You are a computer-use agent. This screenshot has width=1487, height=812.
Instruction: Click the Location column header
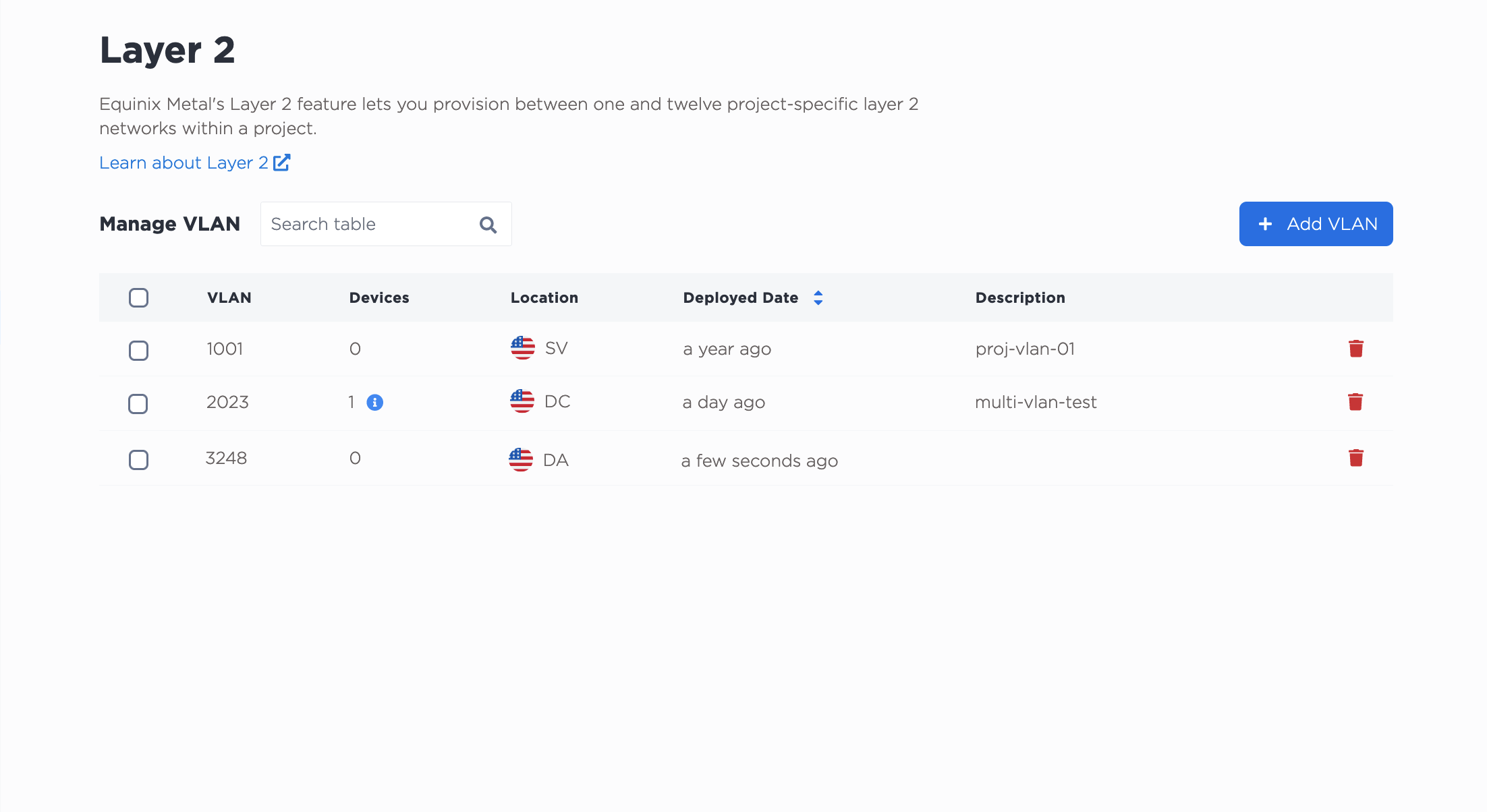[544, 298]
